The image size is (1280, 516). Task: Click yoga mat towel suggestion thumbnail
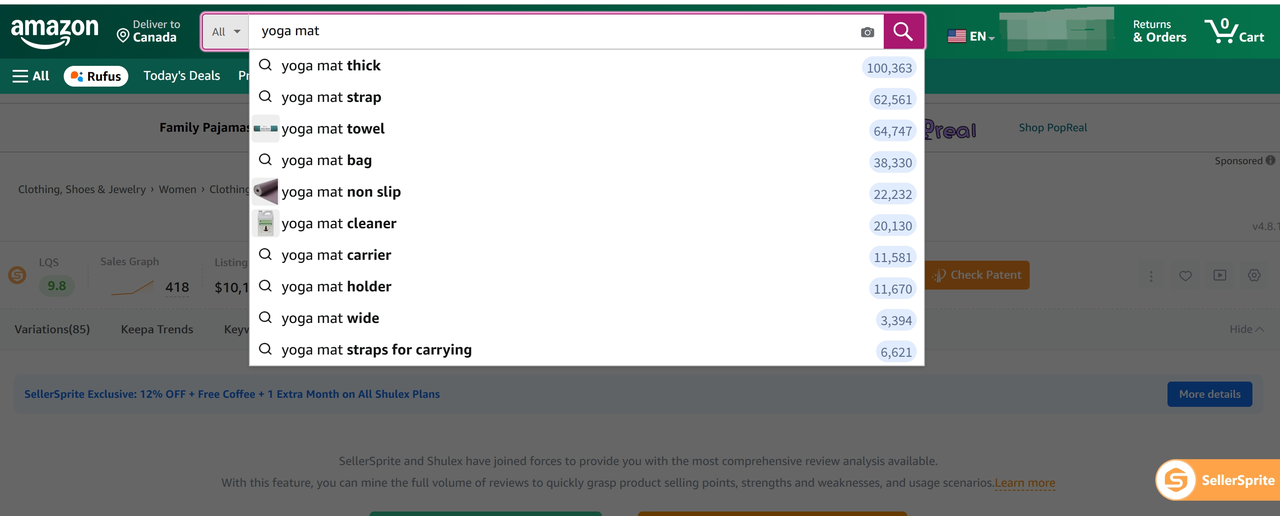click(265, 129)
